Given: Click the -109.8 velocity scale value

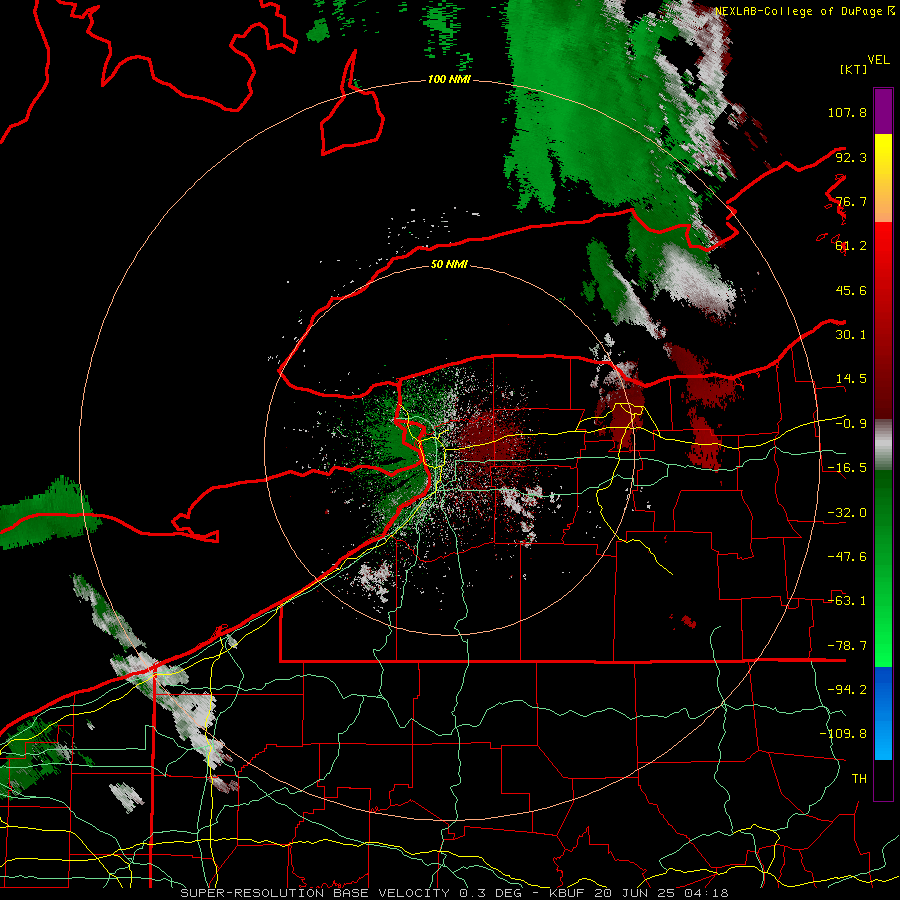Looking at the screenshot, I should pyautogui.click(x=843, y=734).
